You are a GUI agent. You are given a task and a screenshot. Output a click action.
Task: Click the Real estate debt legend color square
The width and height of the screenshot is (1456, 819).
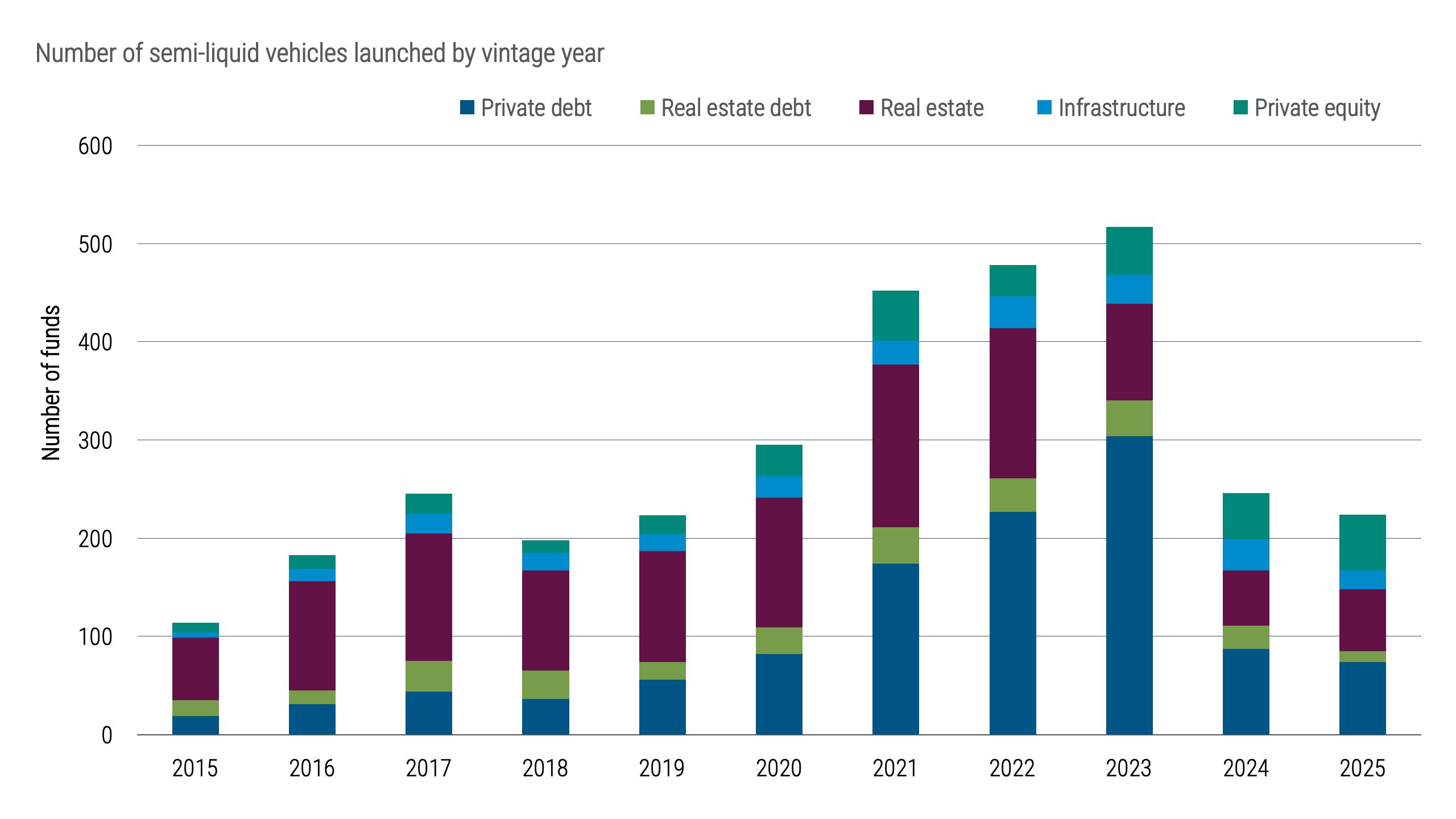tap(648, 107)
